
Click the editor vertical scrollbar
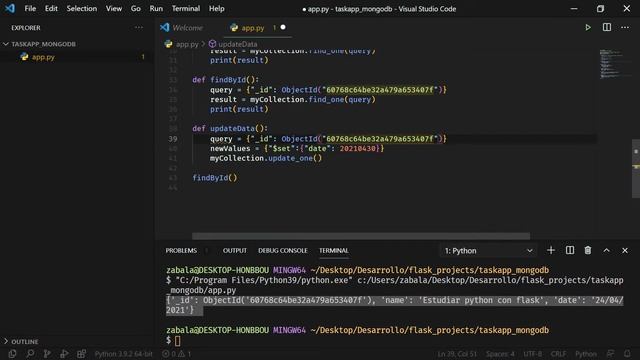(x=636, y=169)
